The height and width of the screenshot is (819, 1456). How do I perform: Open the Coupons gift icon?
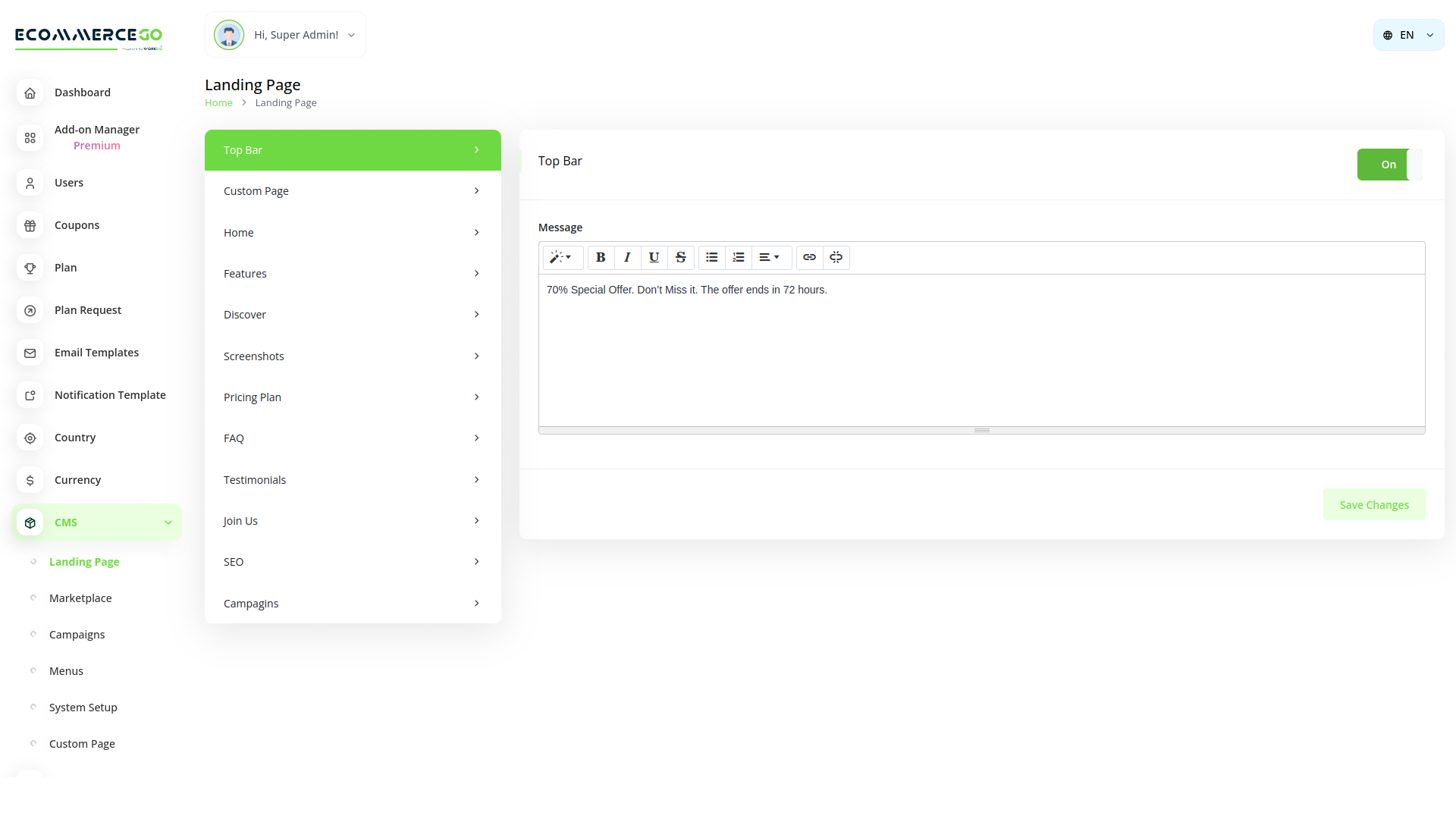(30, 225)
